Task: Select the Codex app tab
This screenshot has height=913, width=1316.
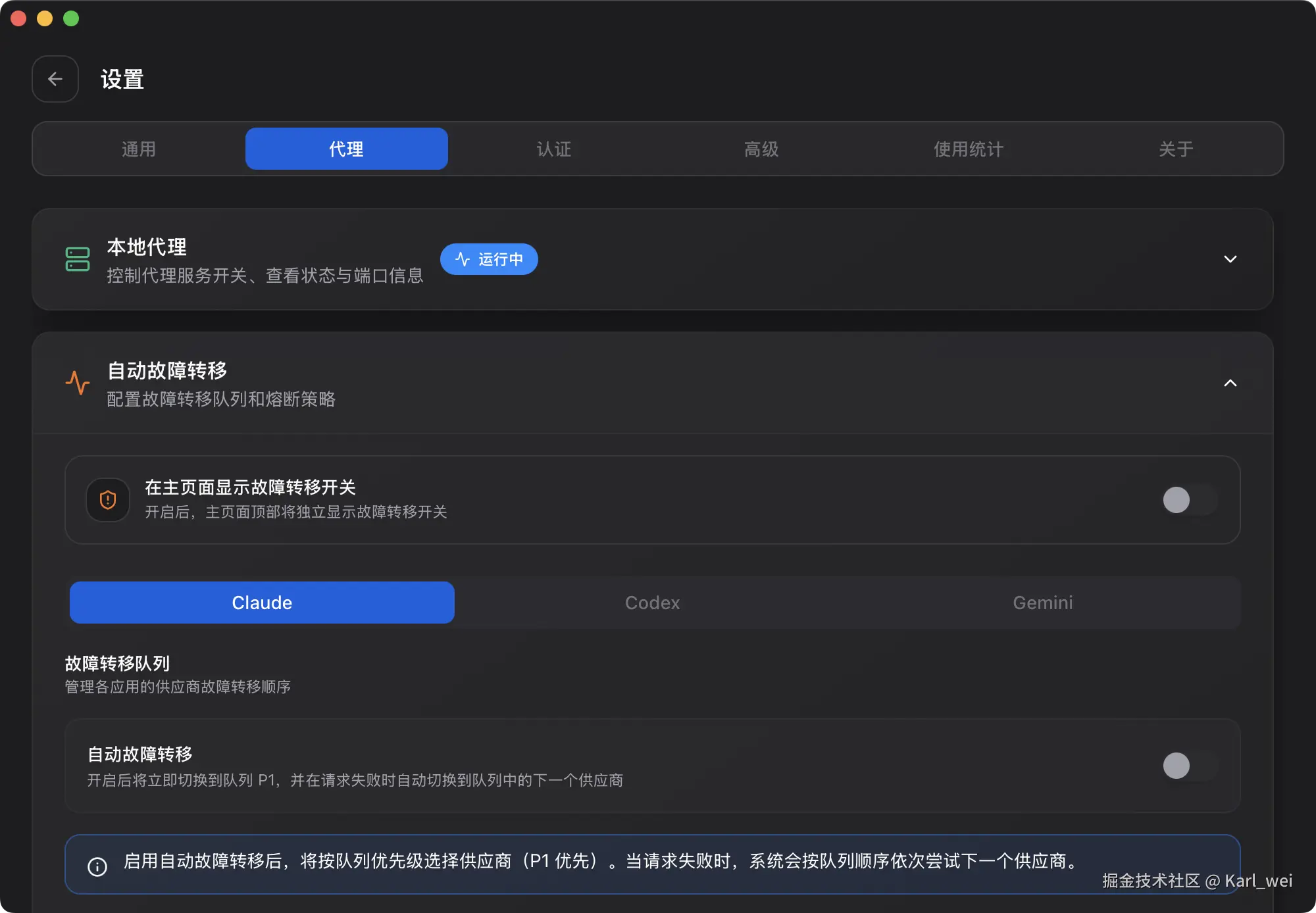Action: pos(652,603)
